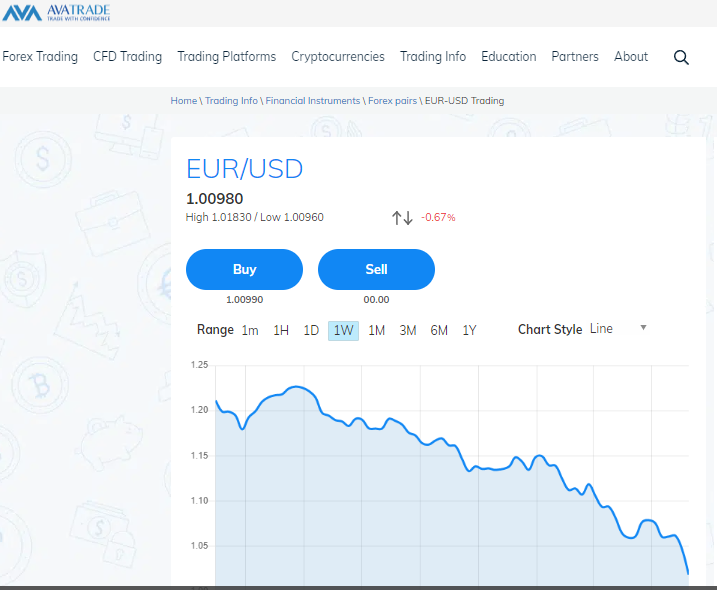This screenshot has height=590, width=717.
Task: Open the Cryptocurrencies menu
Action: click(338, 57)
